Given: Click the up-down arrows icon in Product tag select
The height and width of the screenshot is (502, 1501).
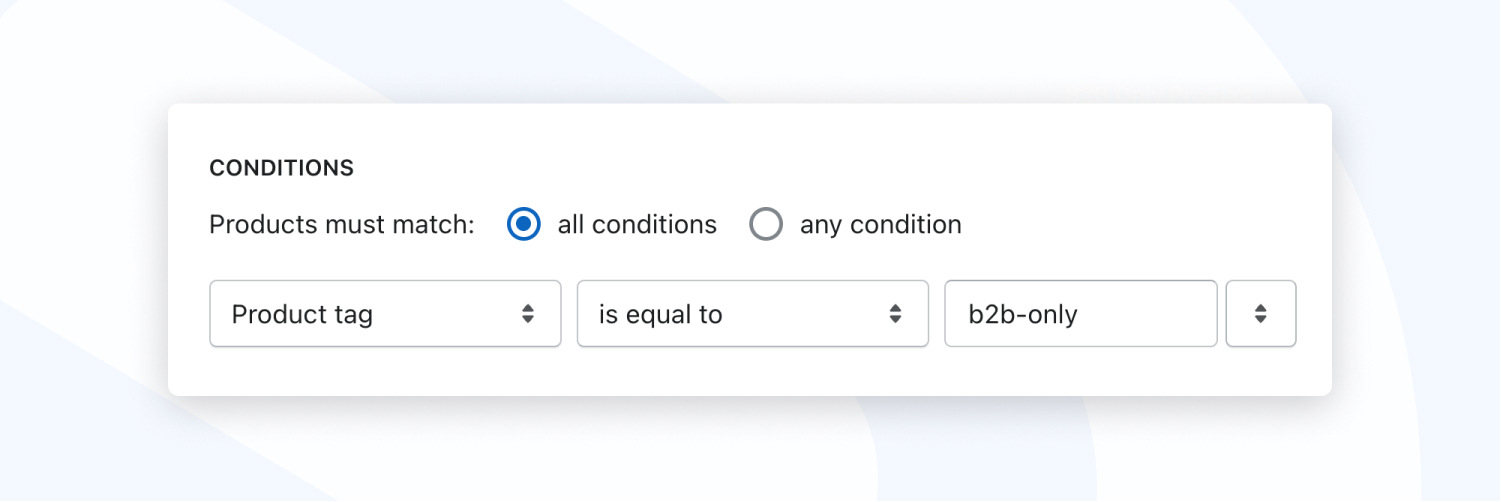Looking at the screenshot, I should pyautogui.click(x=528, y=314).
